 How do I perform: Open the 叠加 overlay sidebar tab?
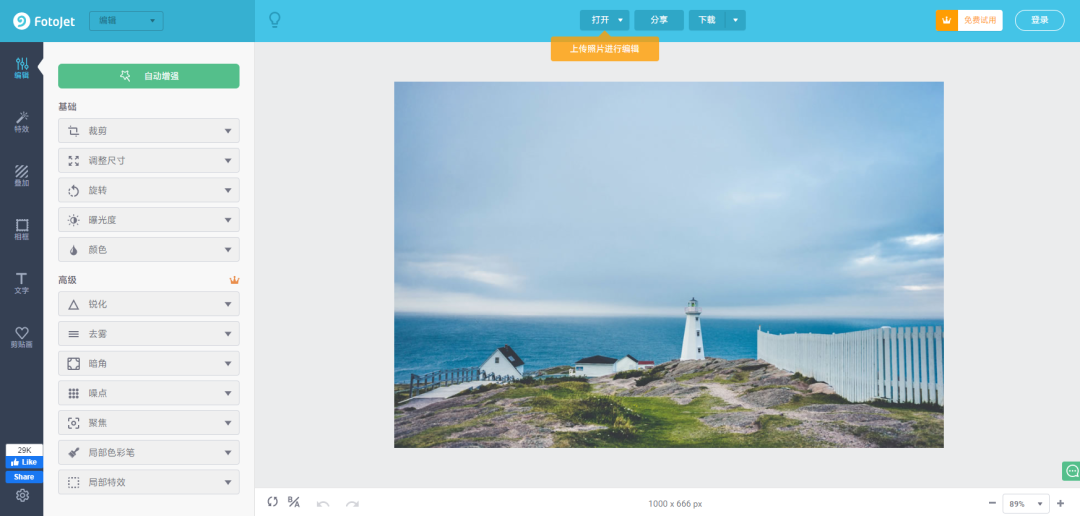21,176
